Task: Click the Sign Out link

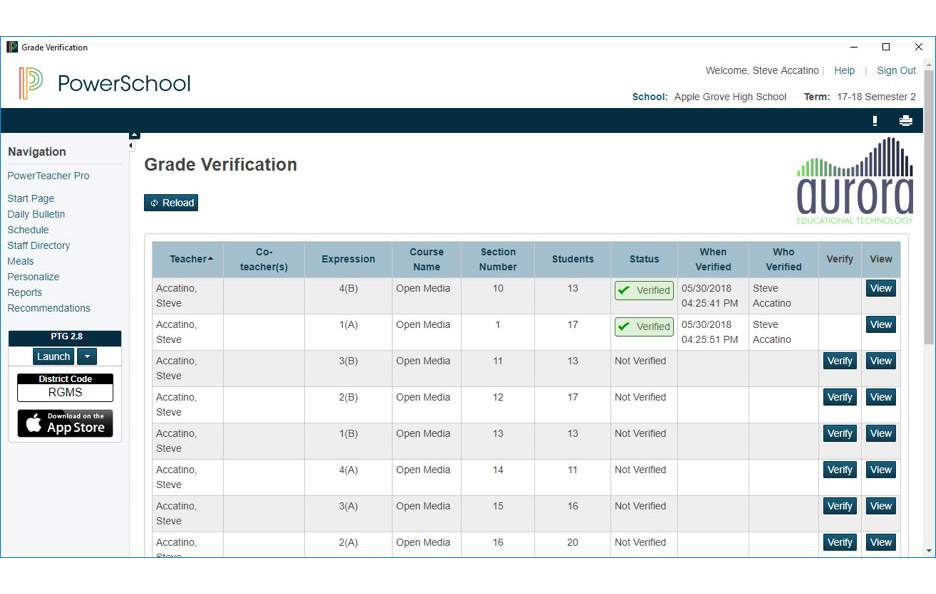Action: point(896,71)
